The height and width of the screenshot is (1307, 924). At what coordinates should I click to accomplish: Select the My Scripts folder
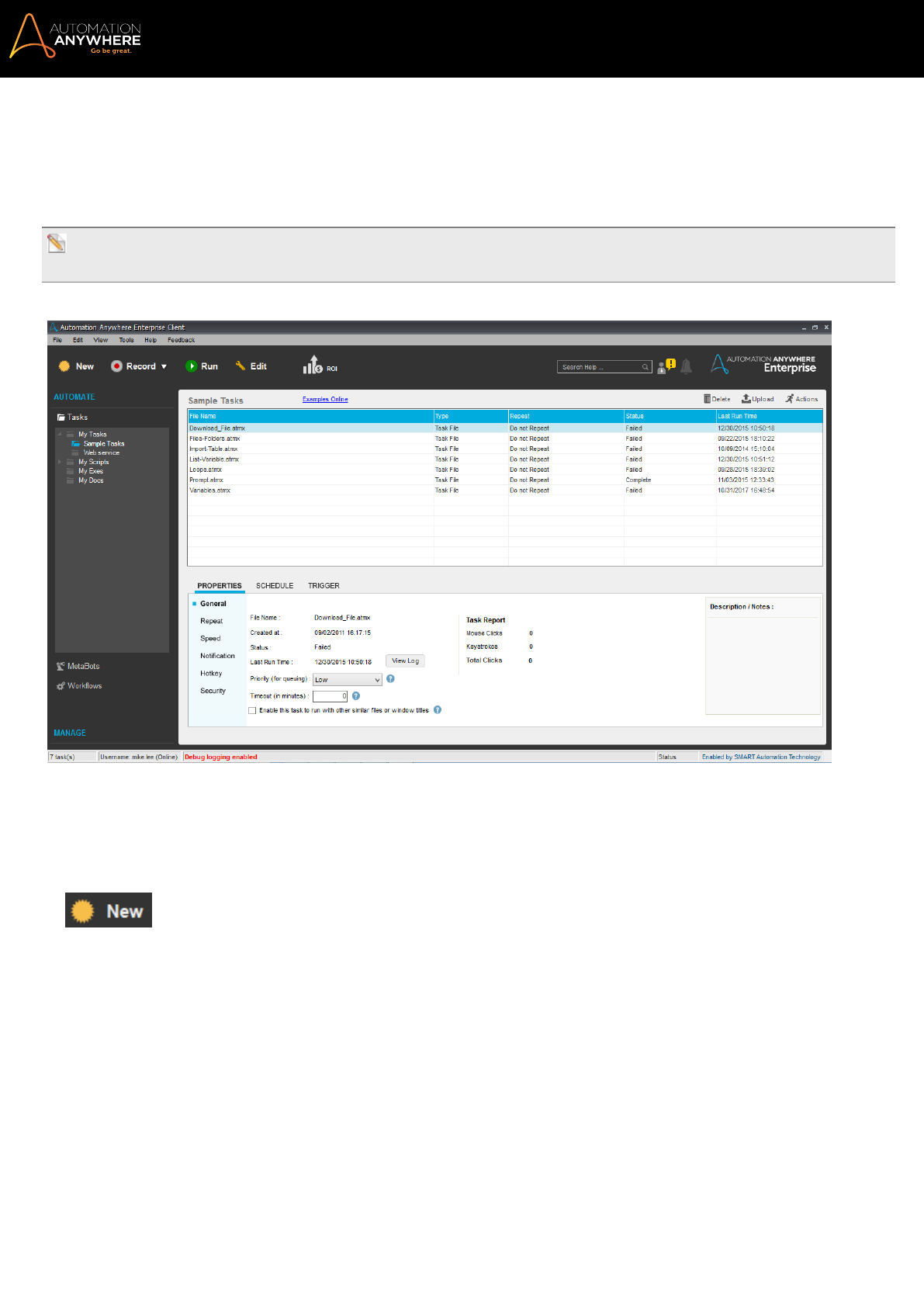coord(93,463)
